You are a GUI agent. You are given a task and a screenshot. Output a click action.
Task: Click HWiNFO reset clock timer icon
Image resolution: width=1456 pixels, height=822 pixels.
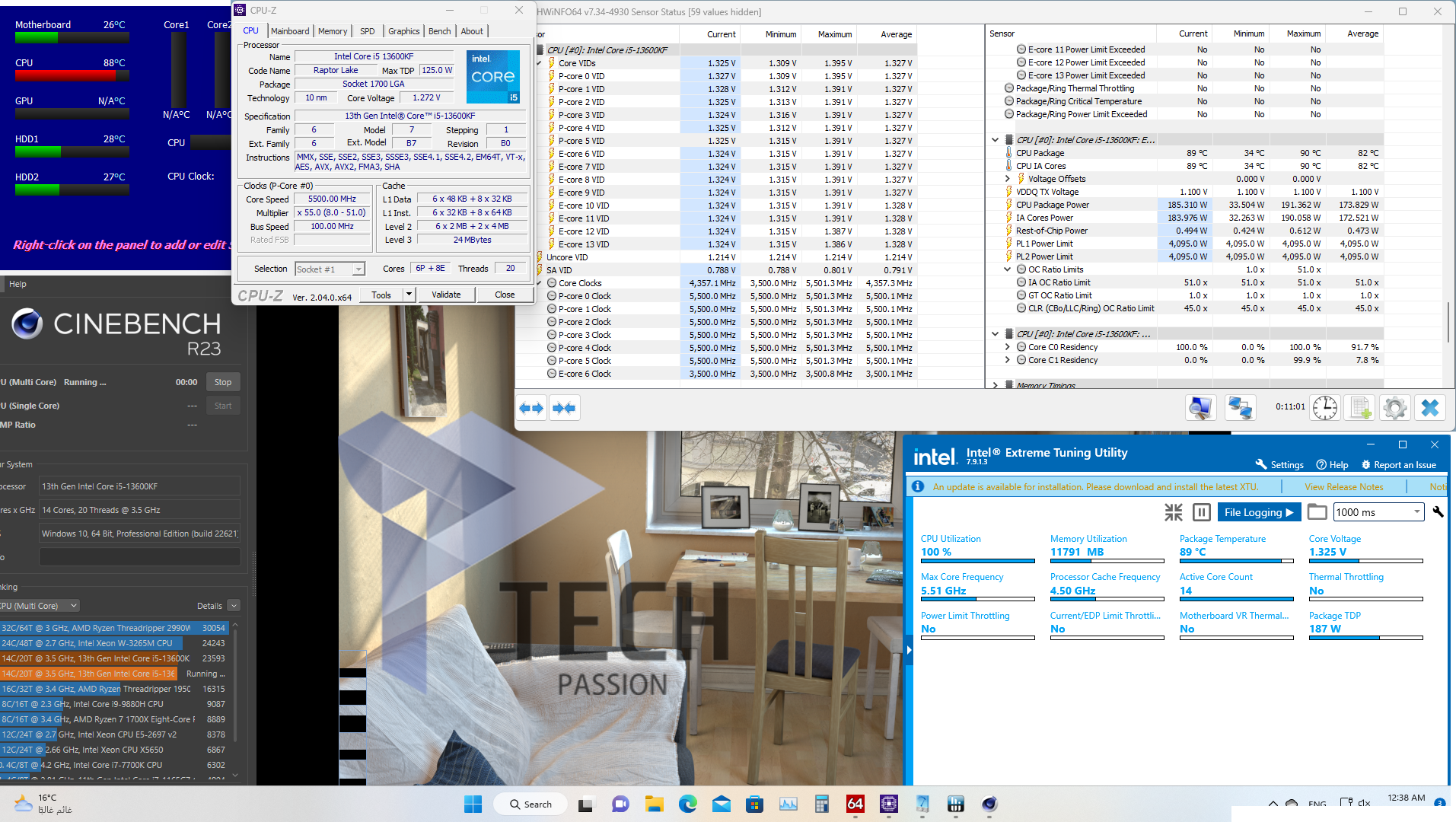tap(1324, 408)
